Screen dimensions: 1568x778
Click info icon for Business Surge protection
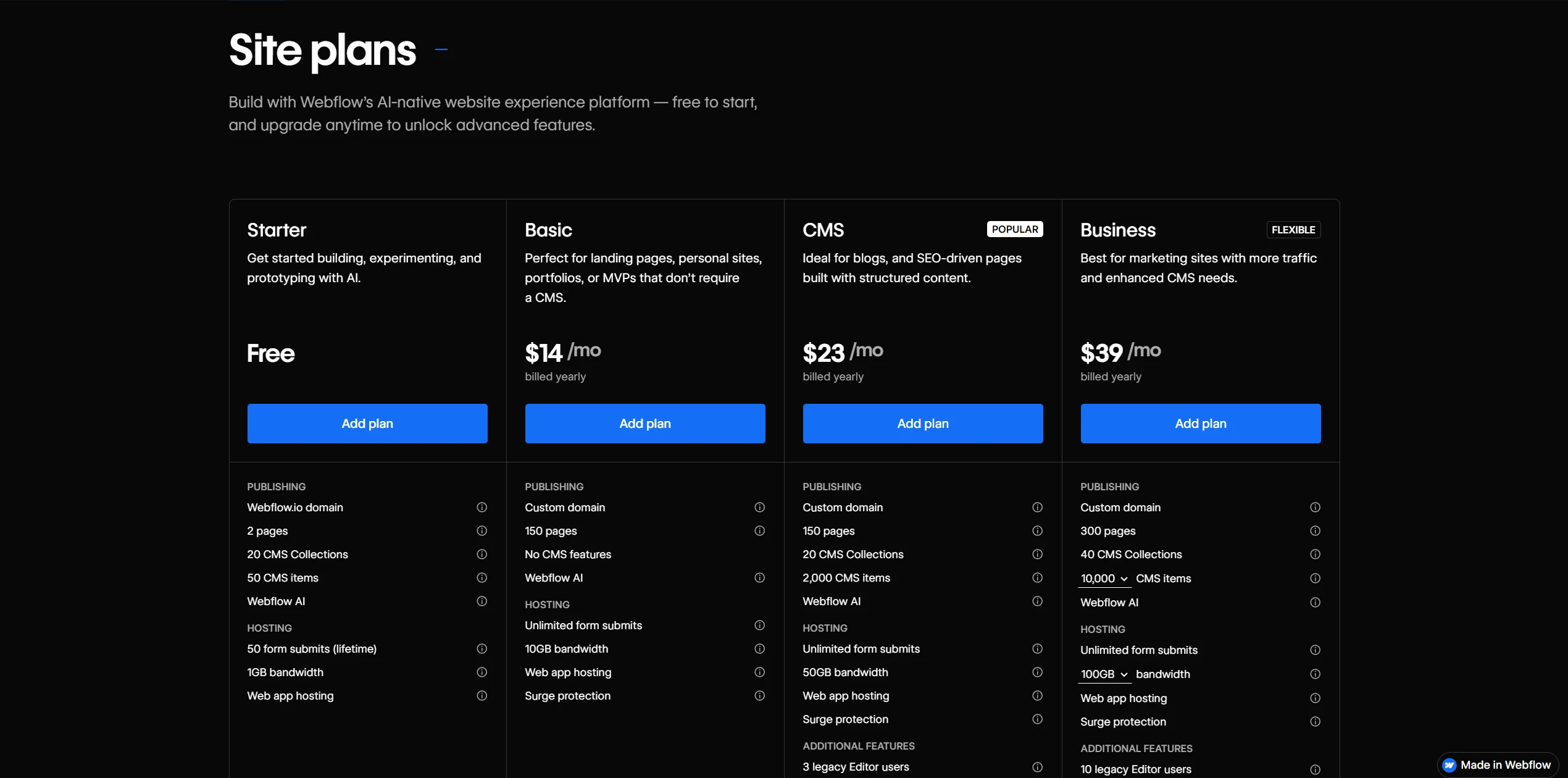1315,721
